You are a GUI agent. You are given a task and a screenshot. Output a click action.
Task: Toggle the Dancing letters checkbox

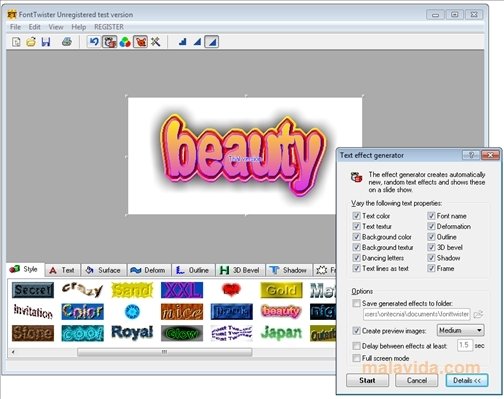pyautogui.click(x=356, y=258)
